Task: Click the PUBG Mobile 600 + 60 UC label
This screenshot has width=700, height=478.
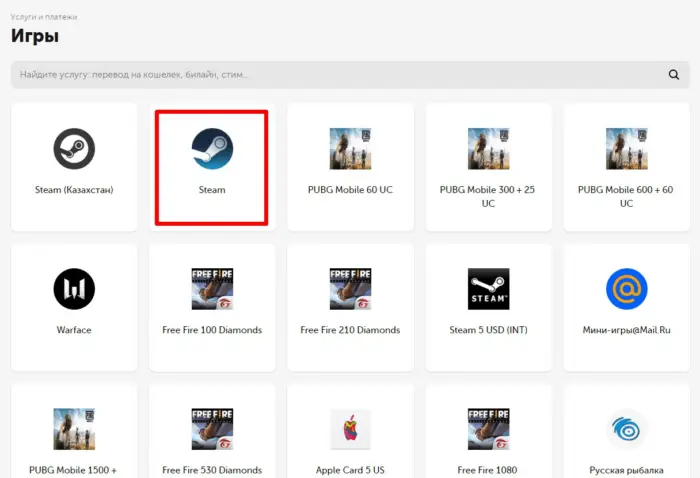Action: pyautogui.click(x=625, y=196)
